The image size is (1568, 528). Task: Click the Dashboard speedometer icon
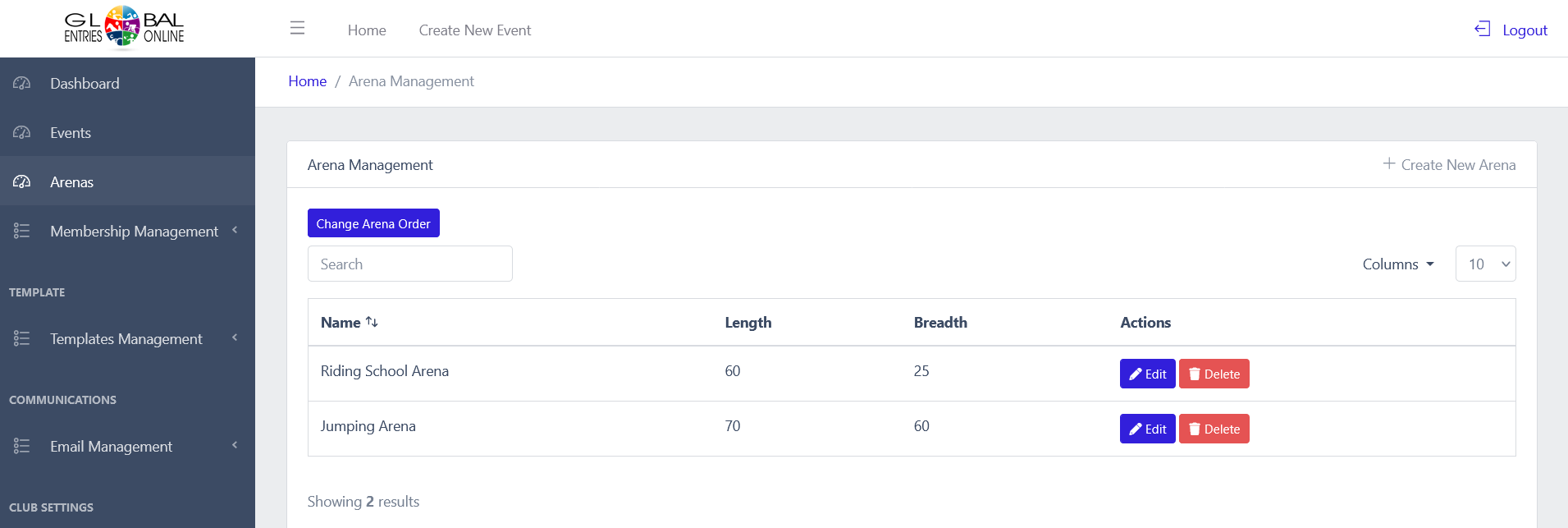tap(22, 84)
